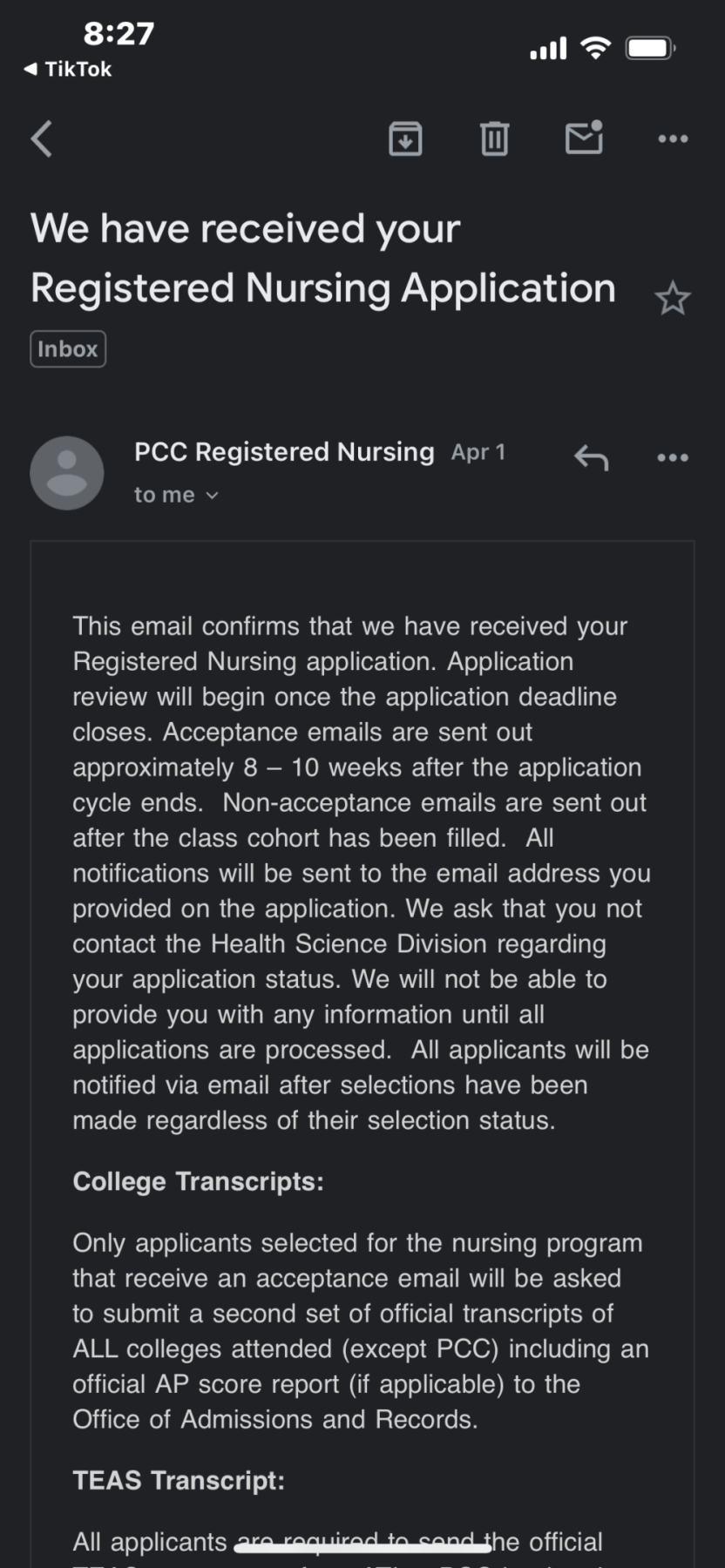Return to TikTok via status bar link
This screenshot has height=1568, width=725.
(68, 69)
